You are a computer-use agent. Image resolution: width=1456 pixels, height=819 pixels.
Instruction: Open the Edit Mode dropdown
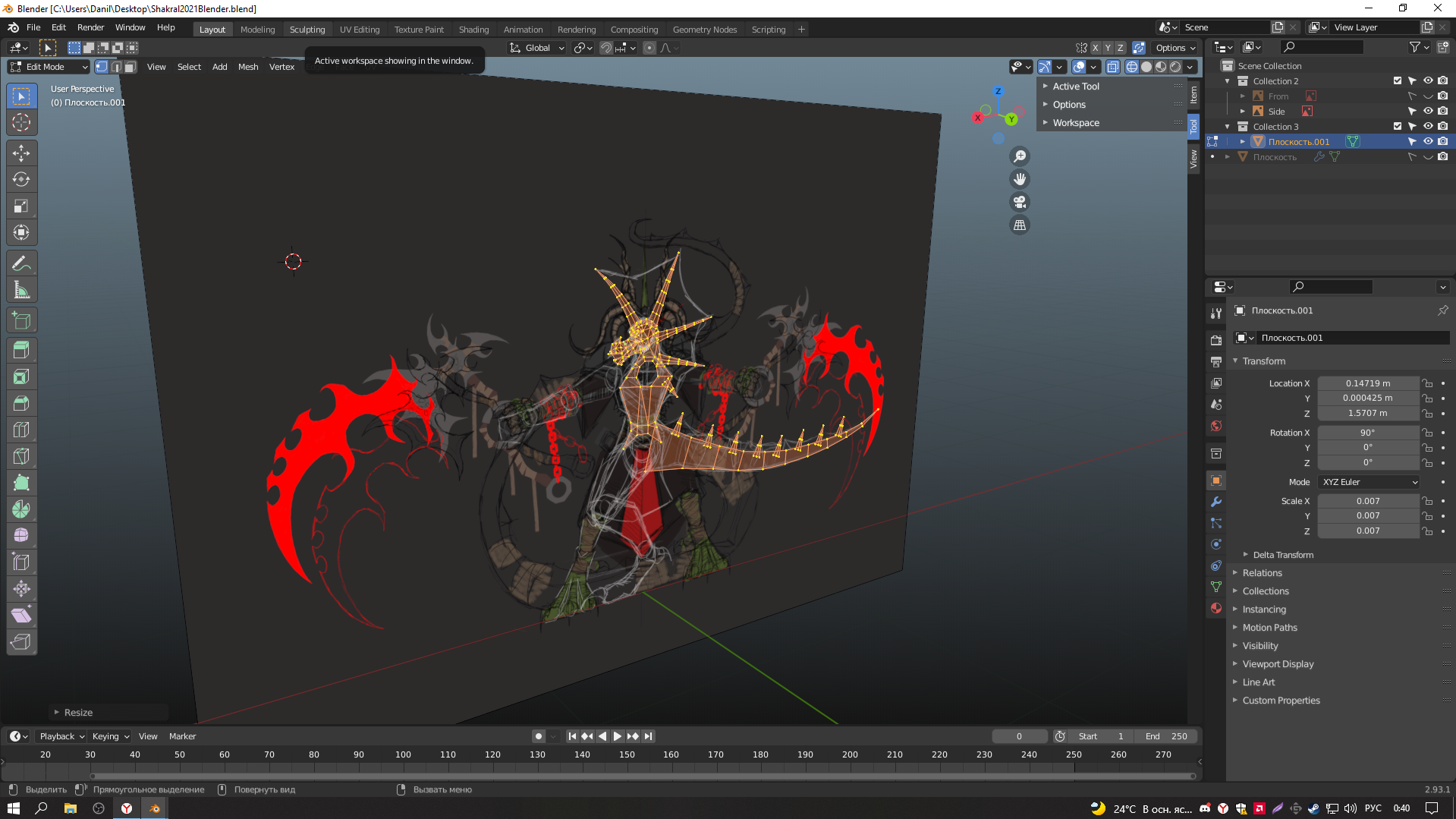[x=49, y=67]
